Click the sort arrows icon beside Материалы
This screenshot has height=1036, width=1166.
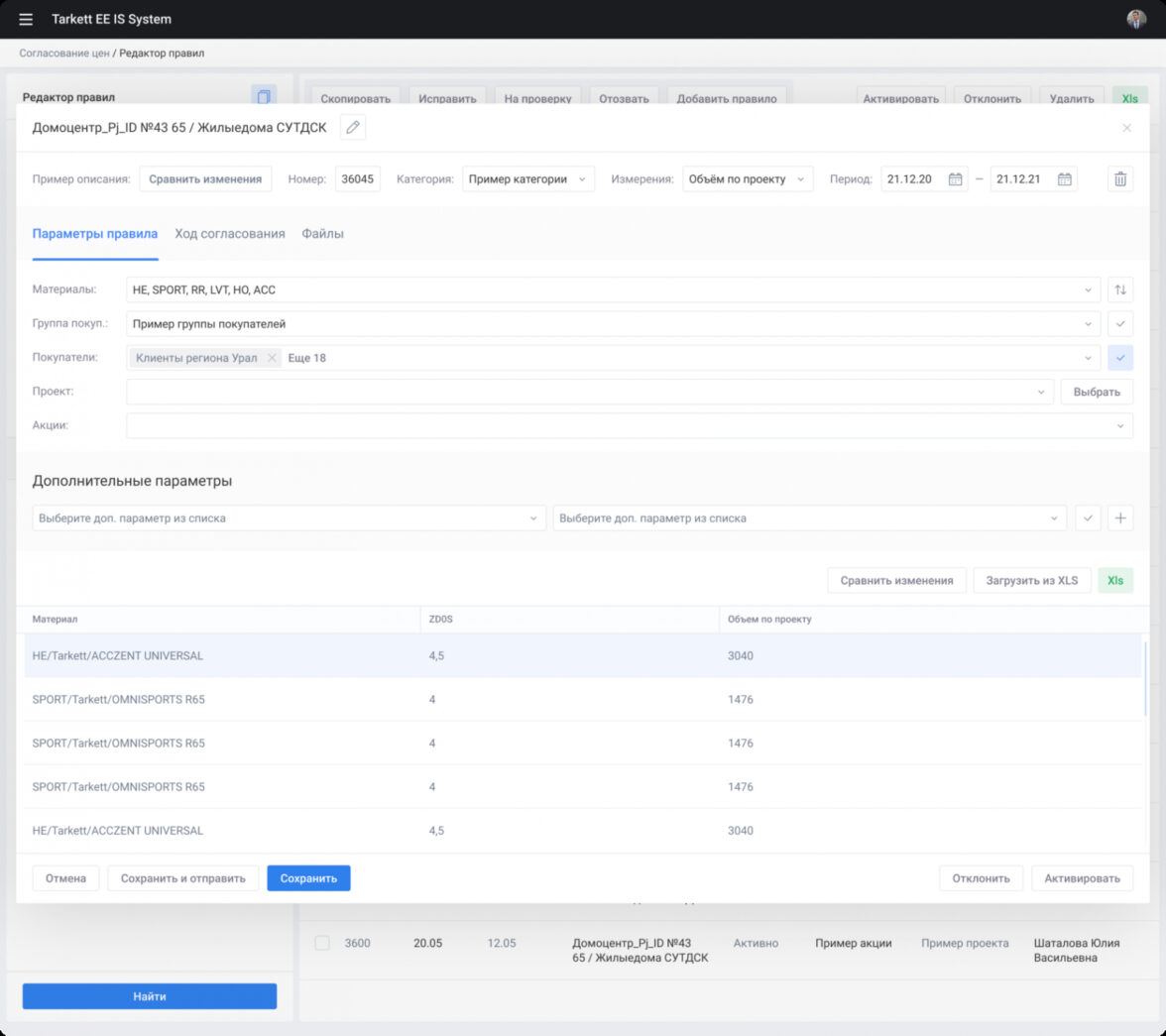1120,289
